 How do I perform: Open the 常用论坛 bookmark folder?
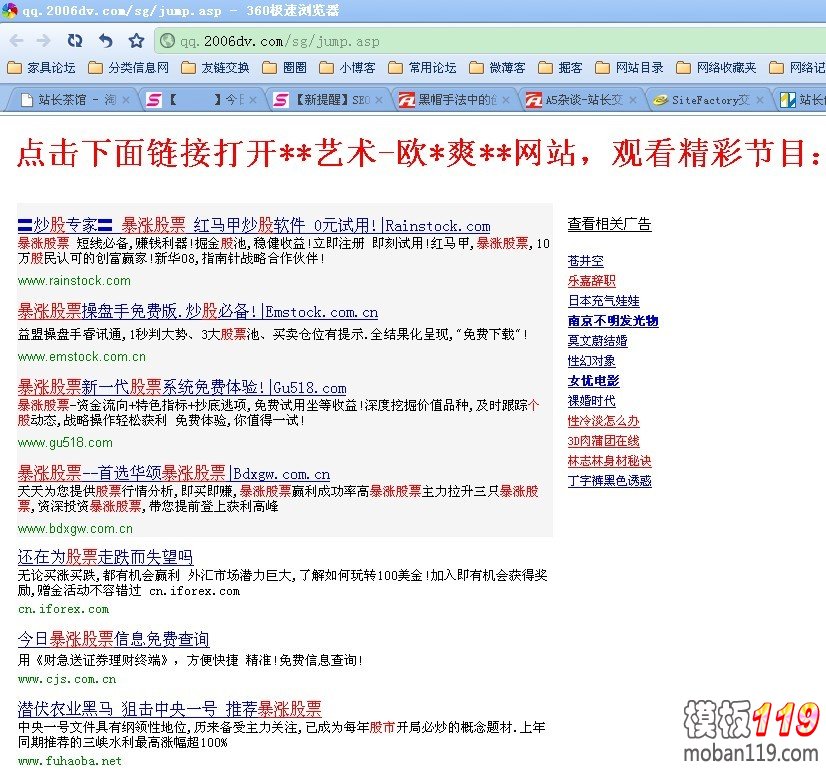pyautogui.click(x=422, y=68)
